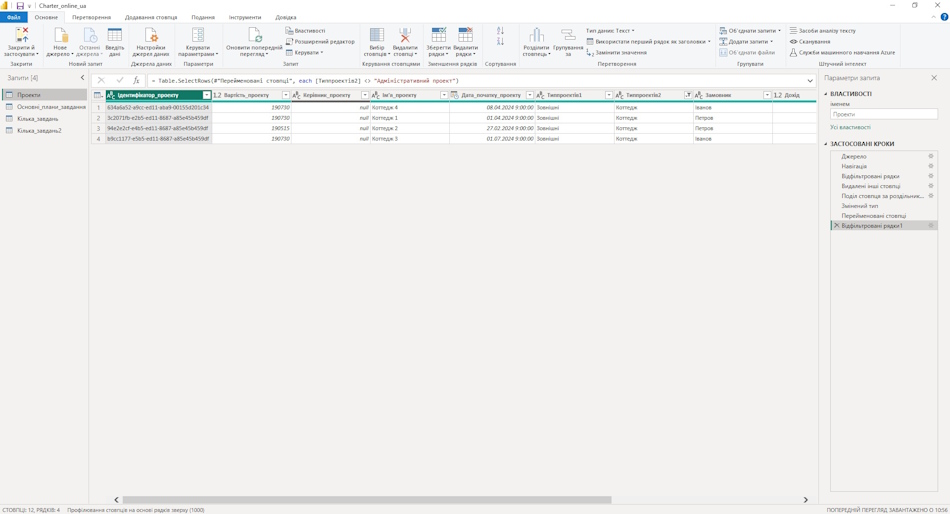This screenshot has height=514, width=950.
Task: Switch to Додавання стовпця tab
Action: pos(151,18)
